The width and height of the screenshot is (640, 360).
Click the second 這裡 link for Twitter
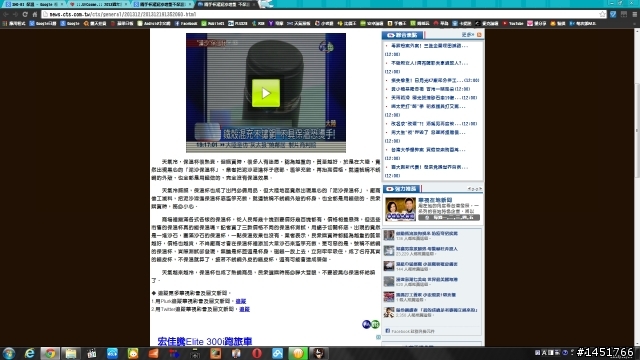click(244, 309)
